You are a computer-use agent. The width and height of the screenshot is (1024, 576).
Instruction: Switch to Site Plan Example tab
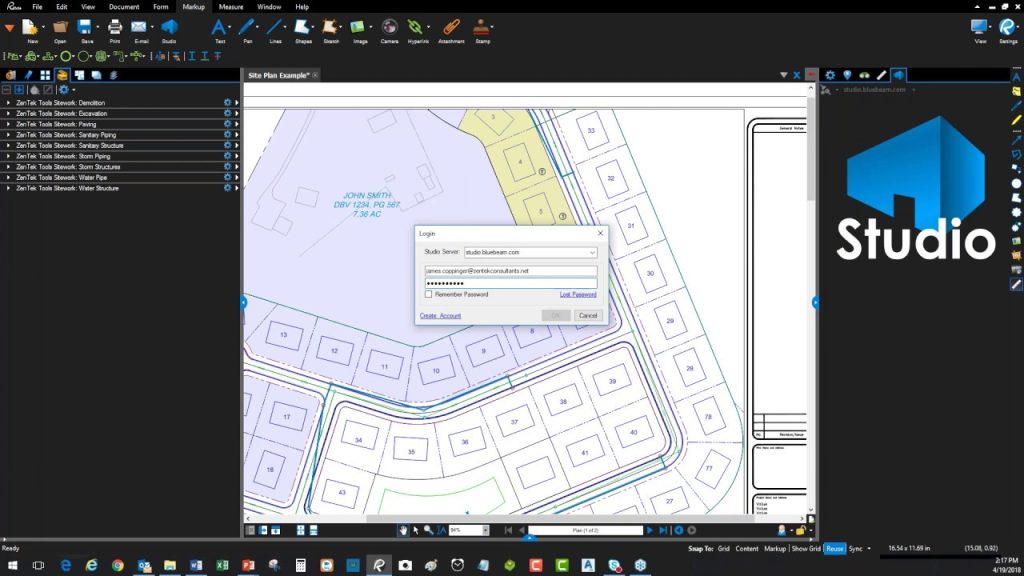[x=279, y=75]
